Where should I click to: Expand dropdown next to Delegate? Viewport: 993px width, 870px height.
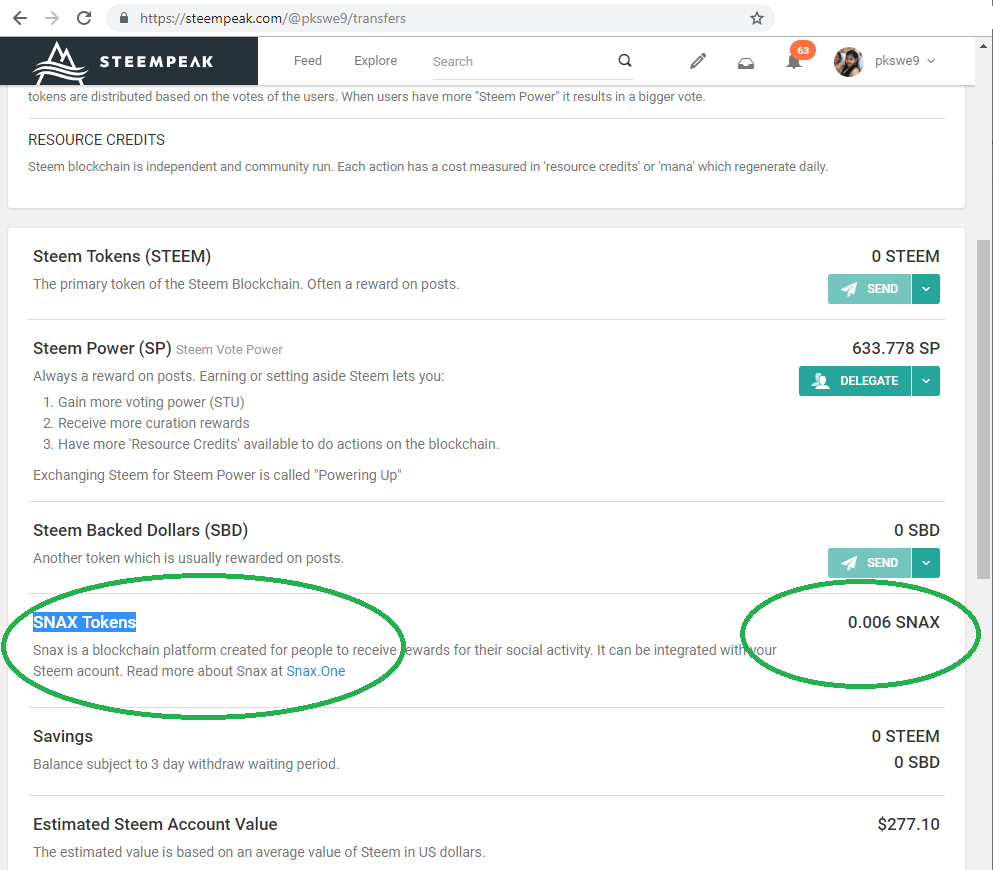926,381
